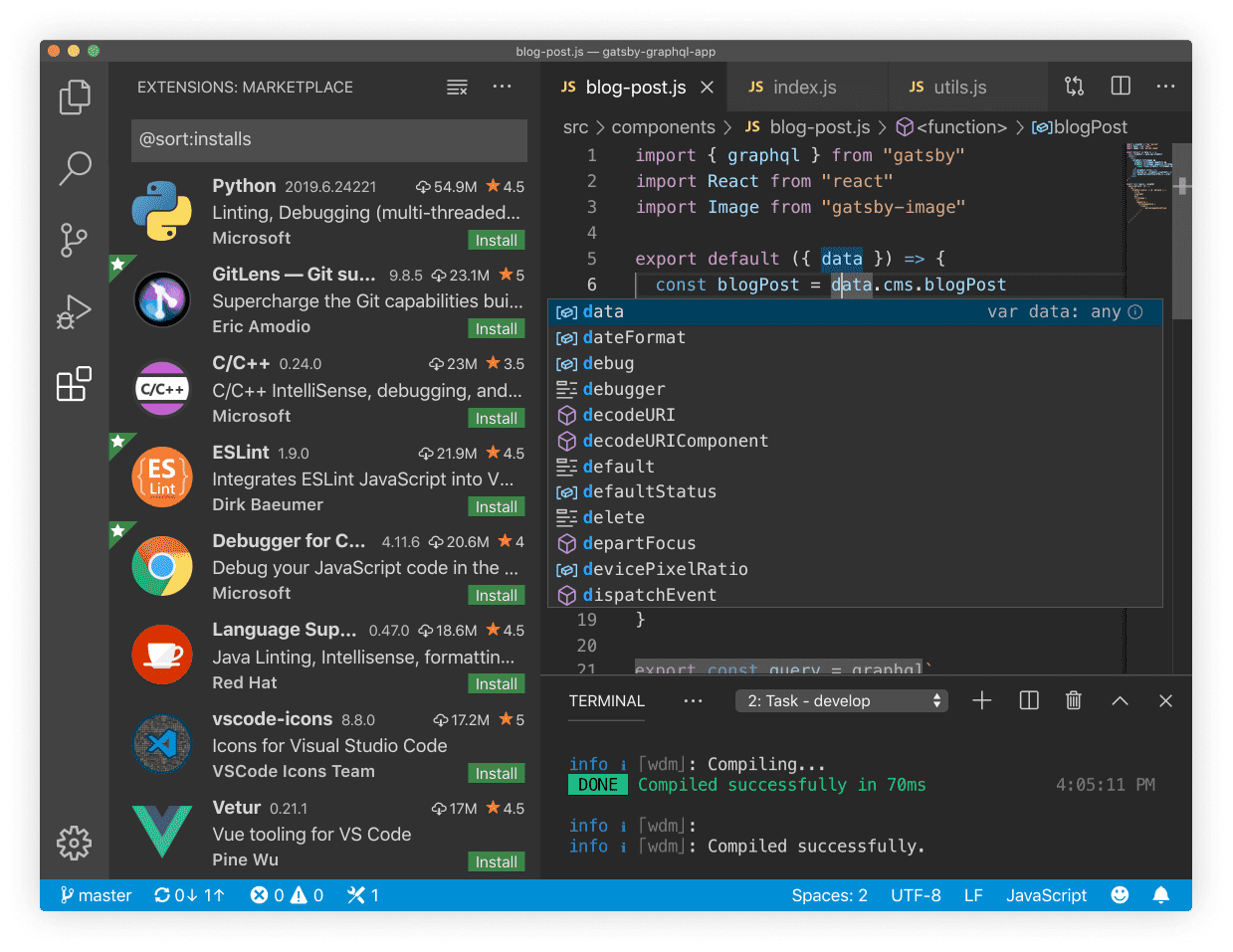Close the terminal panel

click(1165, 700)
